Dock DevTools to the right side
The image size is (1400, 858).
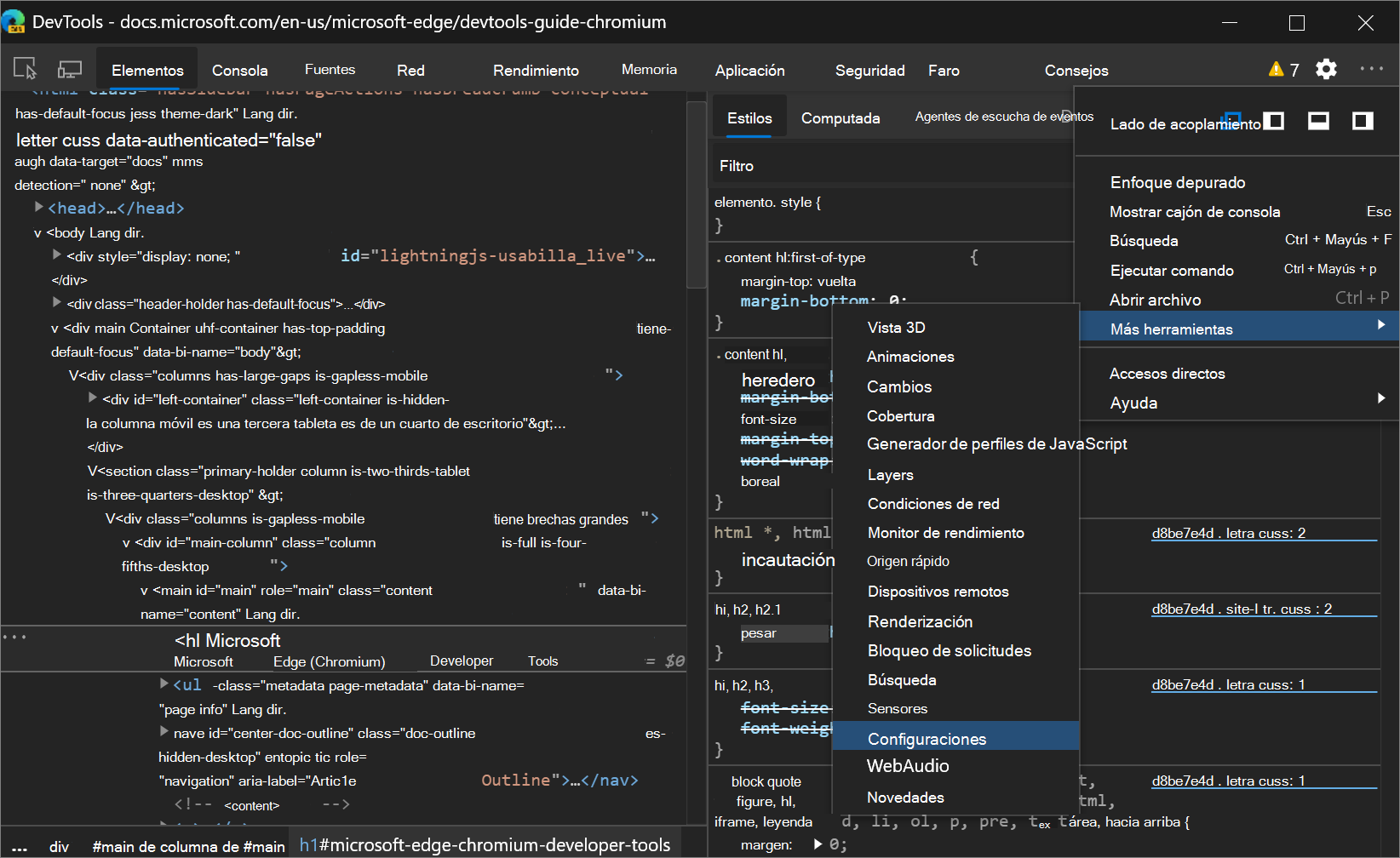1362,121
